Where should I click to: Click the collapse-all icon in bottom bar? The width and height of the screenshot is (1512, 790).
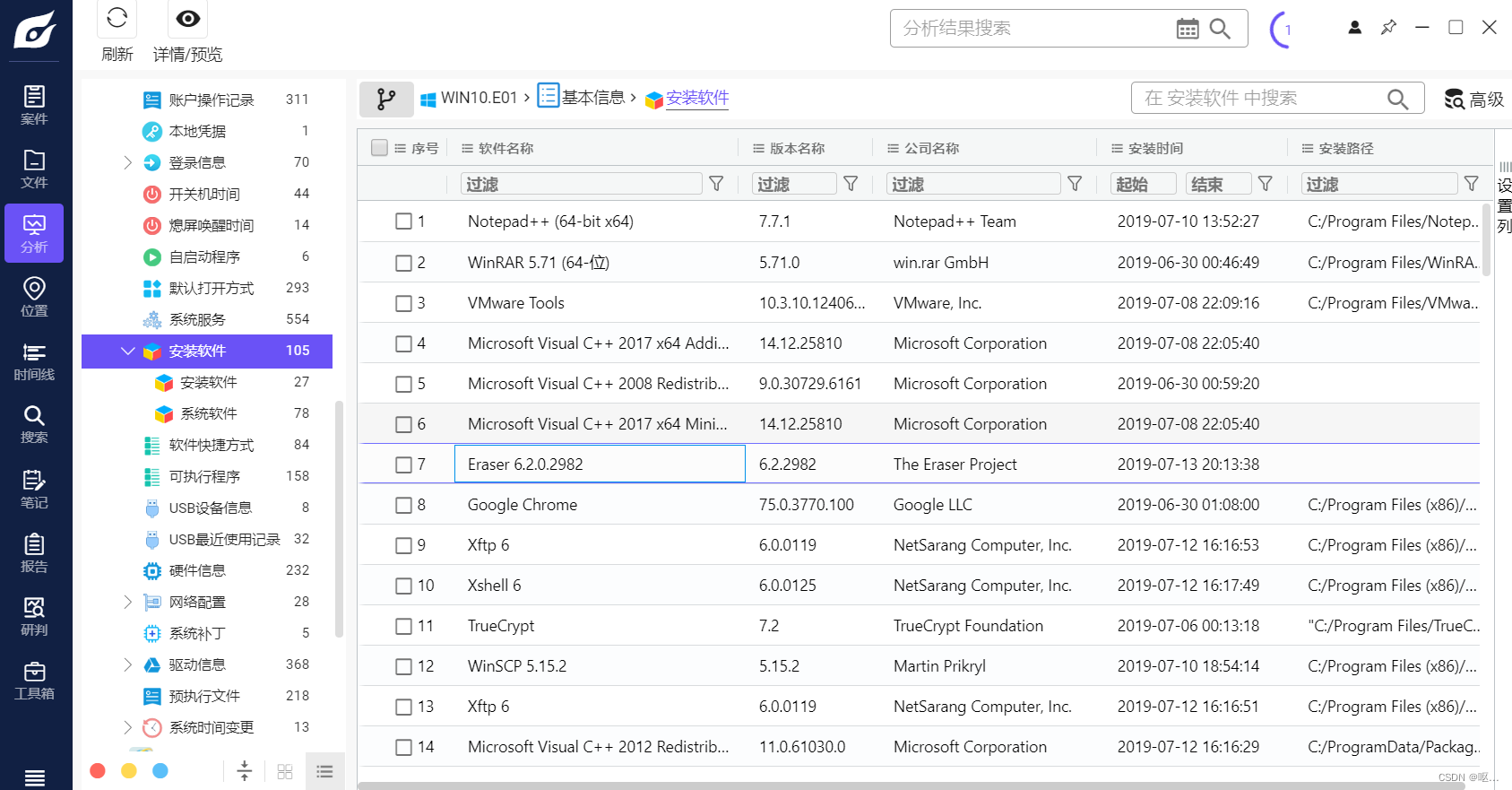click(245, 771)
